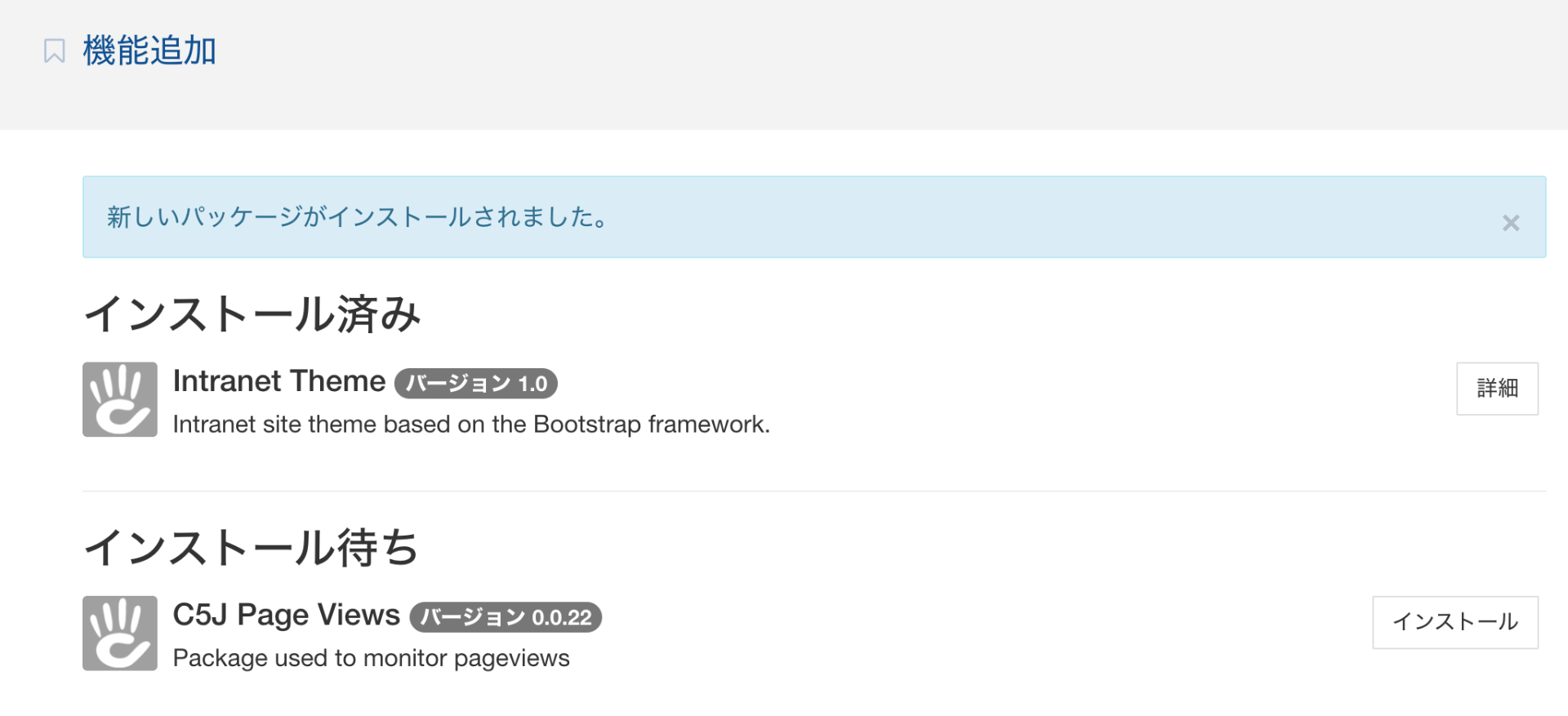Click the word 'pageviews' in package description
This screenshot has height=716, width=1568.
point(511,658)
